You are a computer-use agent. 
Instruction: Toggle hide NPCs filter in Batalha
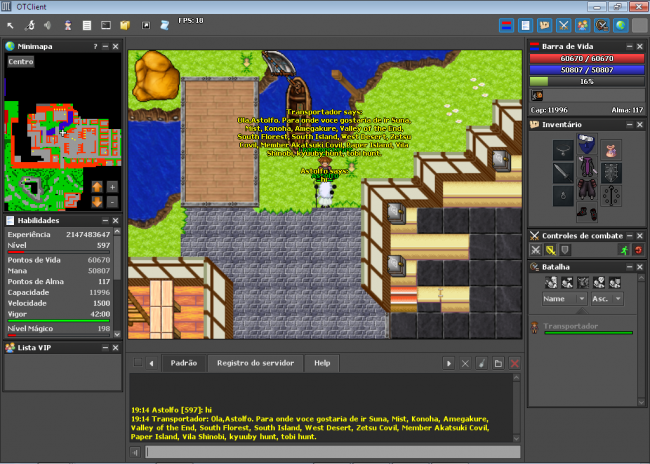(567, 283)
